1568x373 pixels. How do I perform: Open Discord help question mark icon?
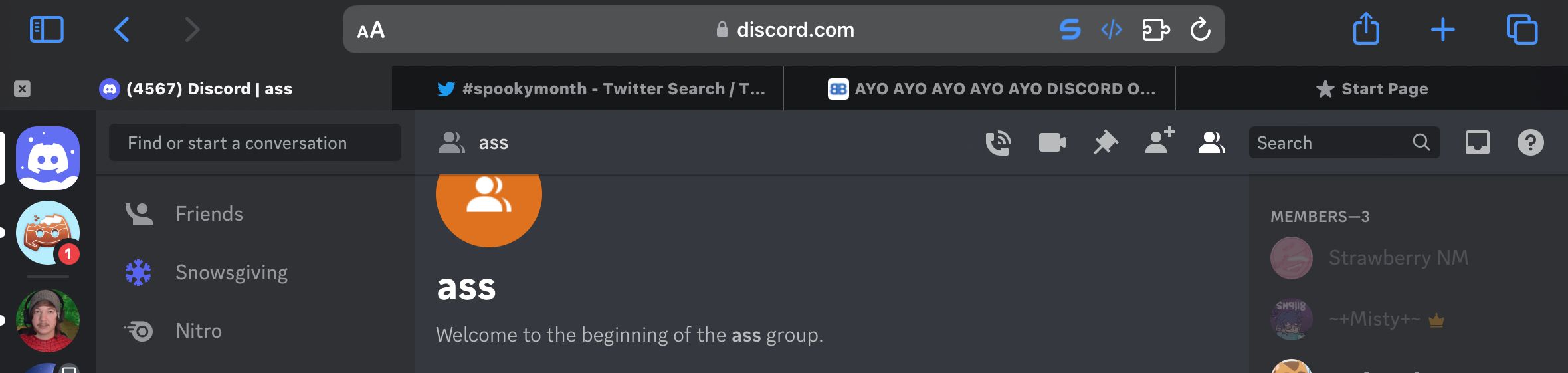point(1530,143)
